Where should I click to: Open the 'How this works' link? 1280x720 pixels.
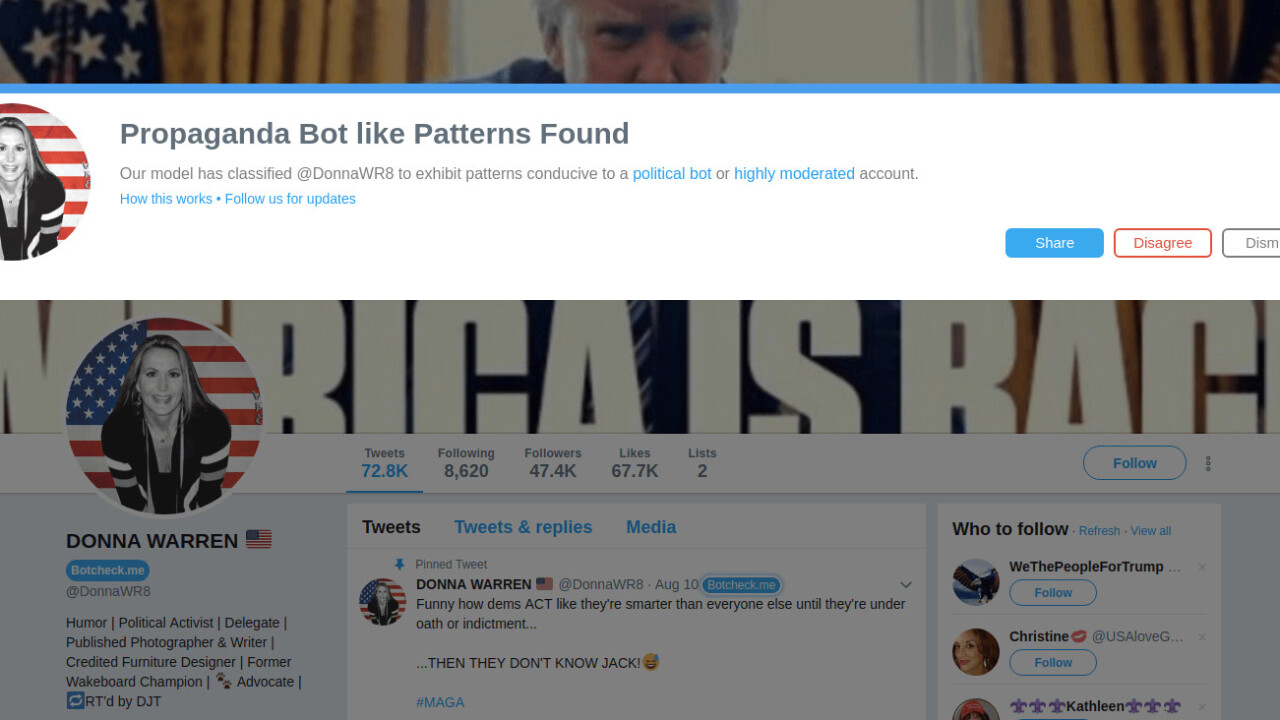point(166,199)
